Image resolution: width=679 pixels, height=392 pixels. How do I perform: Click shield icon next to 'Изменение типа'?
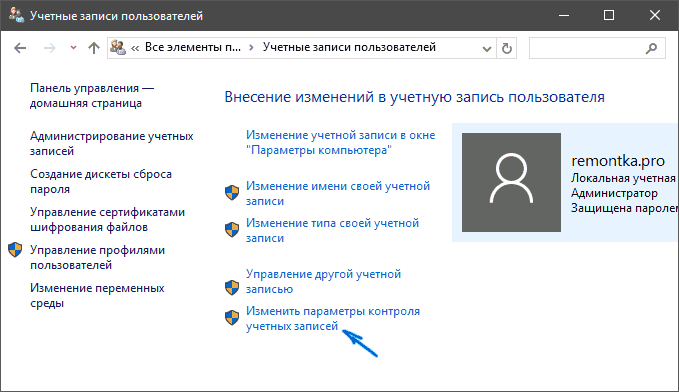pyautogui.click(x=232, y=230)
